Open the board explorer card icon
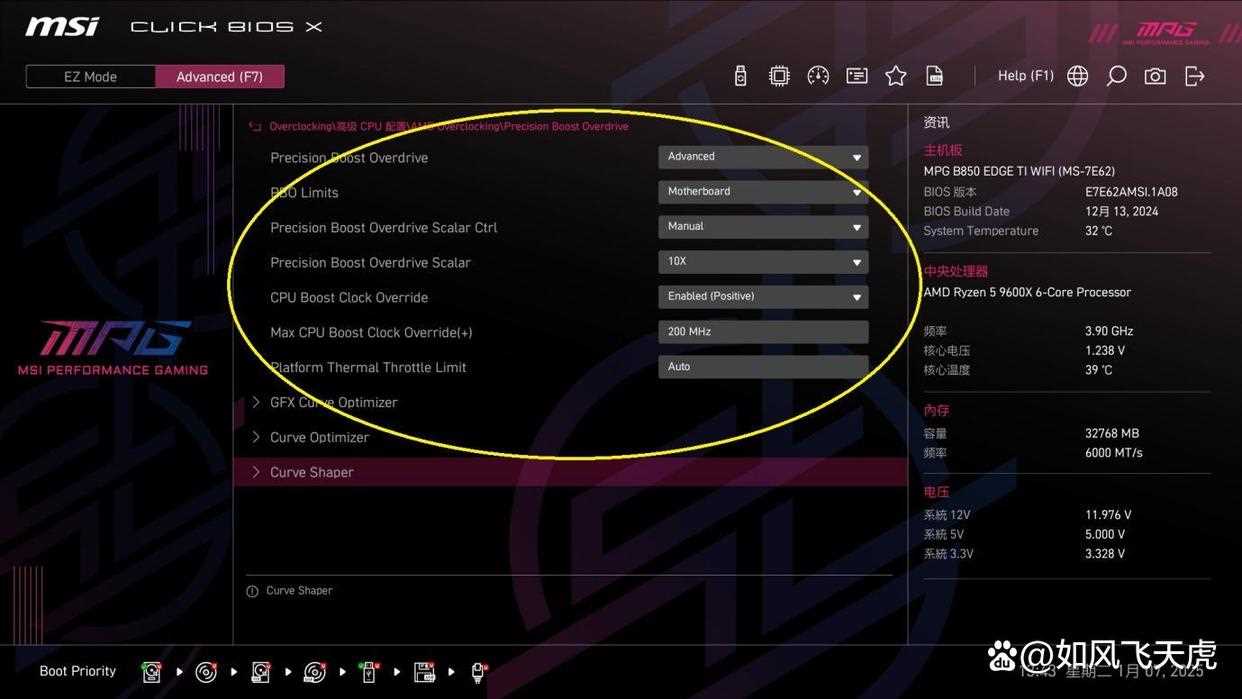The height and width of the screenshot is (699, 1242). click(x=857, y=76)
